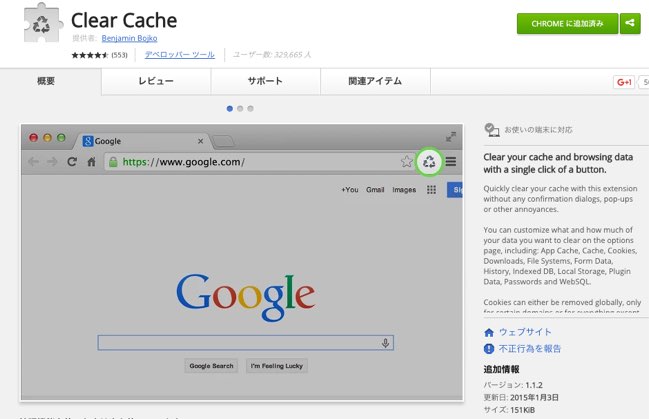
Task: Open the デベロッパー ツール category link
Action: [x=180, y=55]
